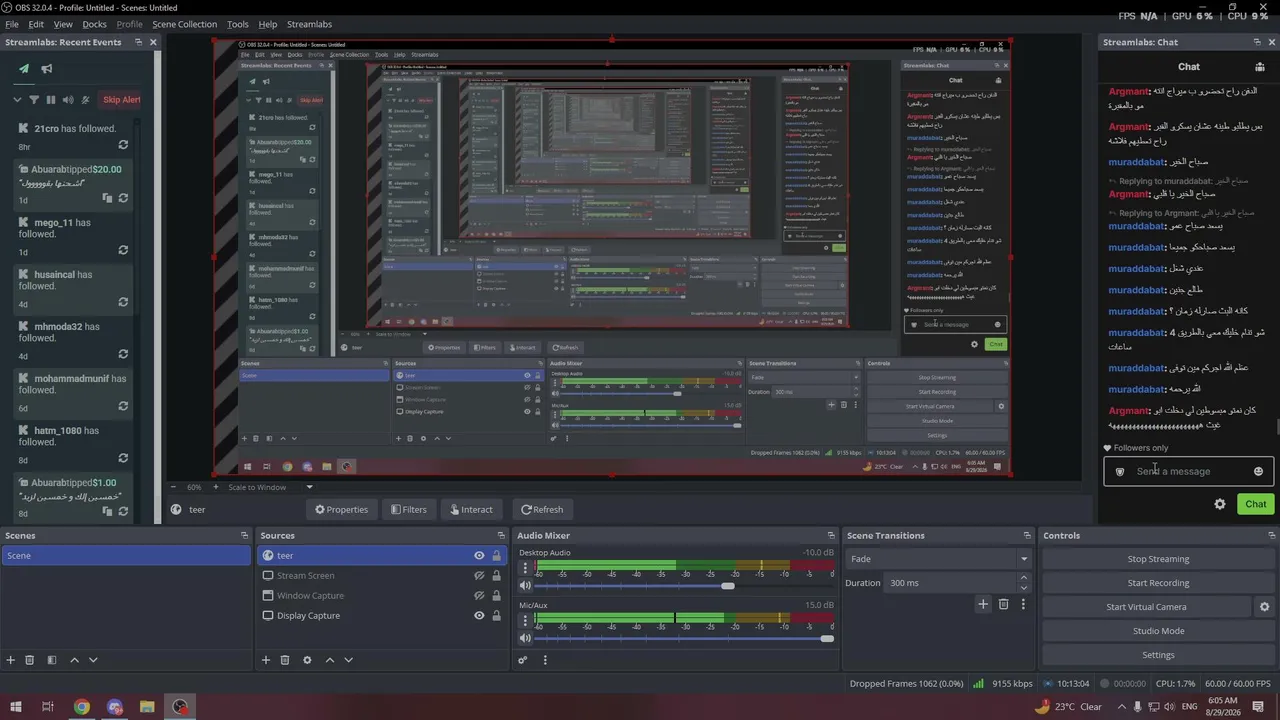The height and width of the screenshot is (720, 1280).
Task: Open source properties gear in Sources dock
Action: pyautogui.click(x=307, y=660)
